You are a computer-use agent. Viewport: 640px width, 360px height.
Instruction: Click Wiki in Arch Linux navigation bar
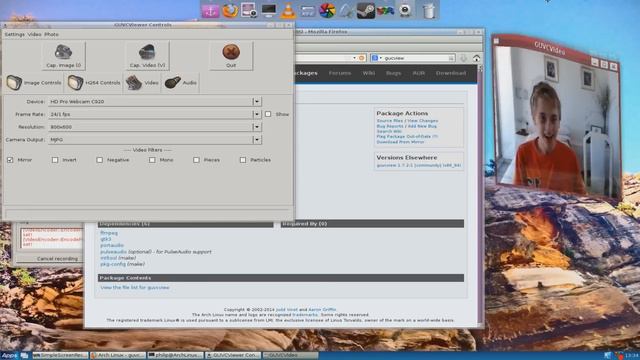pos(369,73)
